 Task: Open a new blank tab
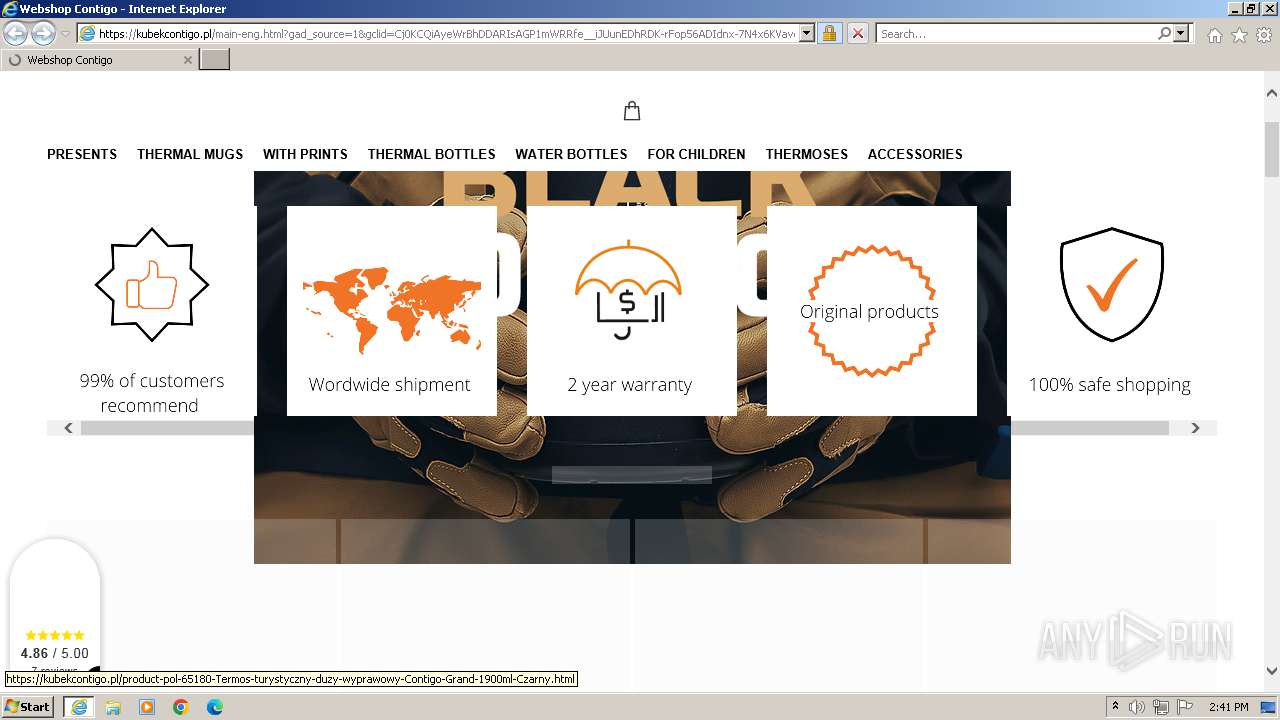point(215,60)
